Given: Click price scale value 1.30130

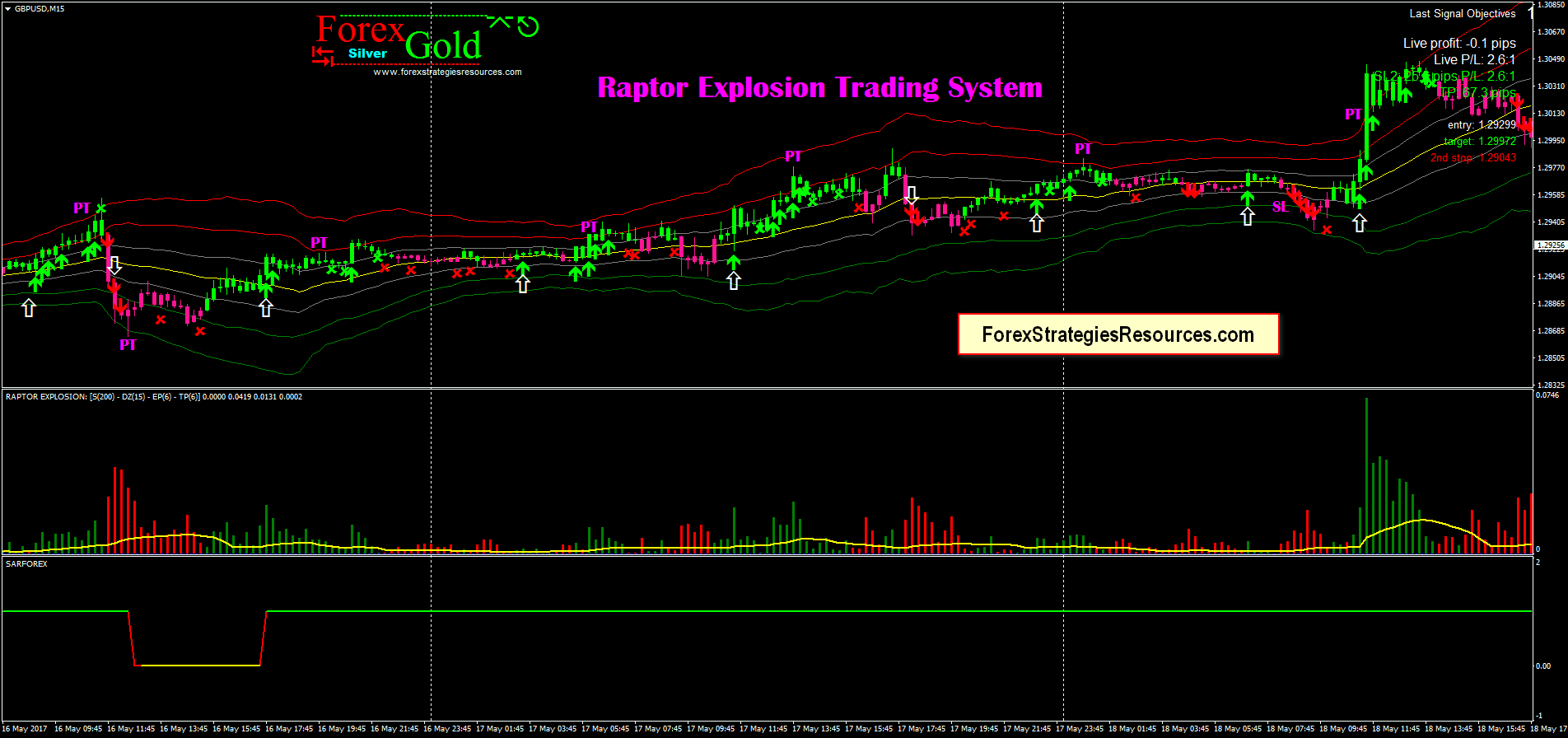Looking at the screenshot, I should tap(1552, 114).
